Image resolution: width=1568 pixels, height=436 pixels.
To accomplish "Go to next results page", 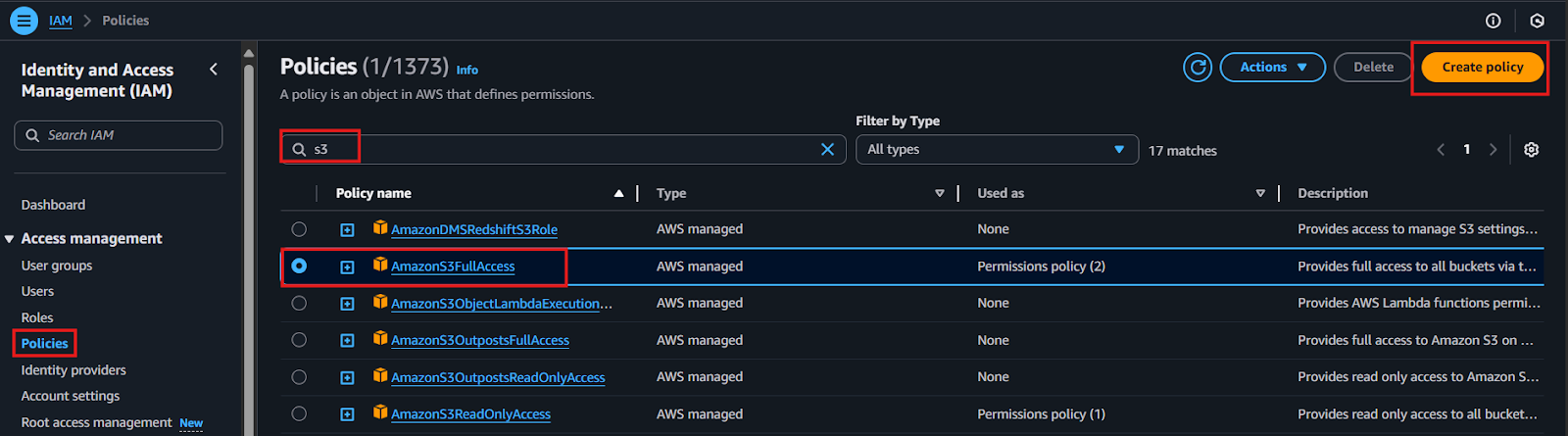I will (x=1493, y=149).
